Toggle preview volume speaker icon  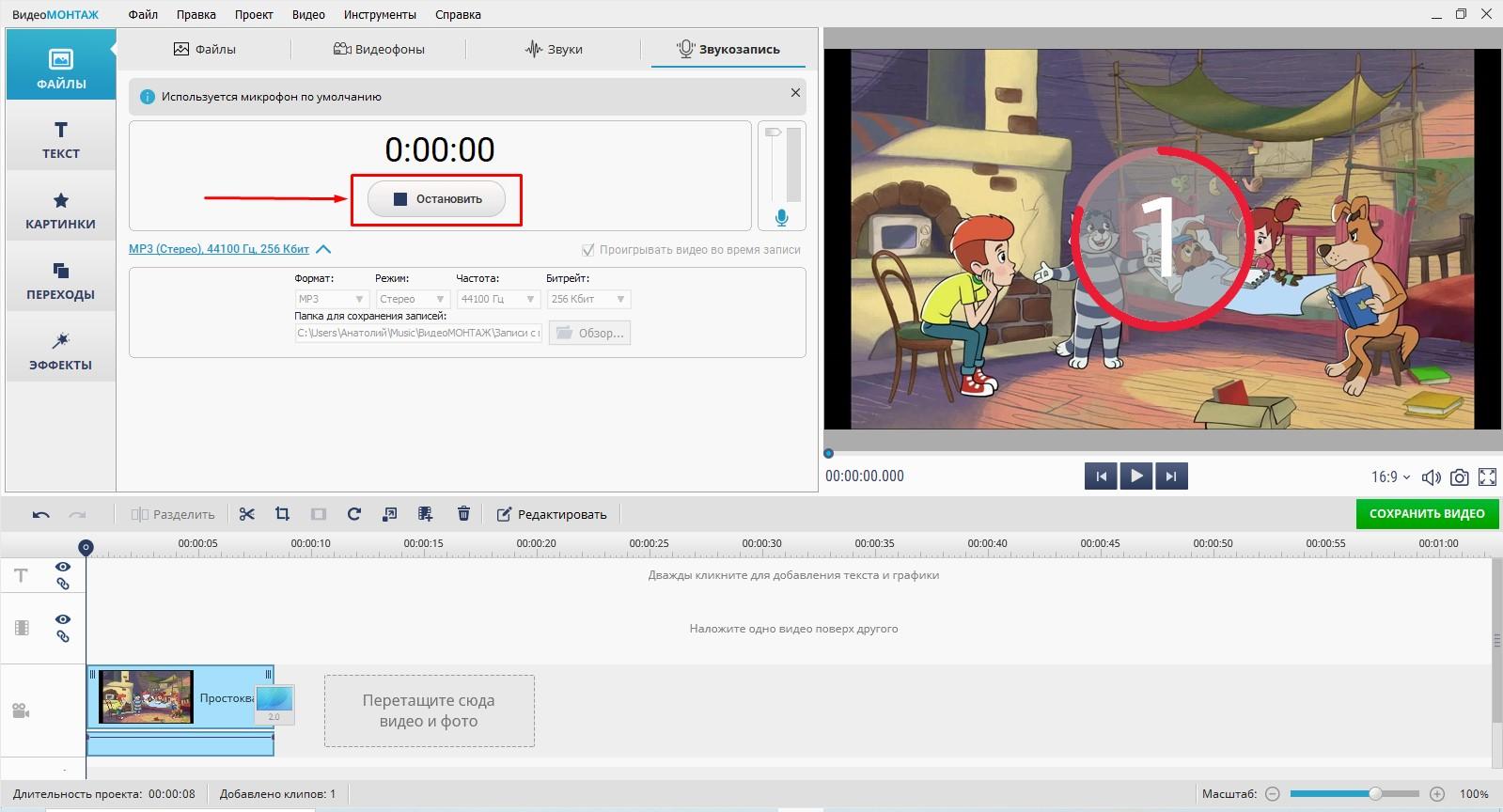point(1431,477)
